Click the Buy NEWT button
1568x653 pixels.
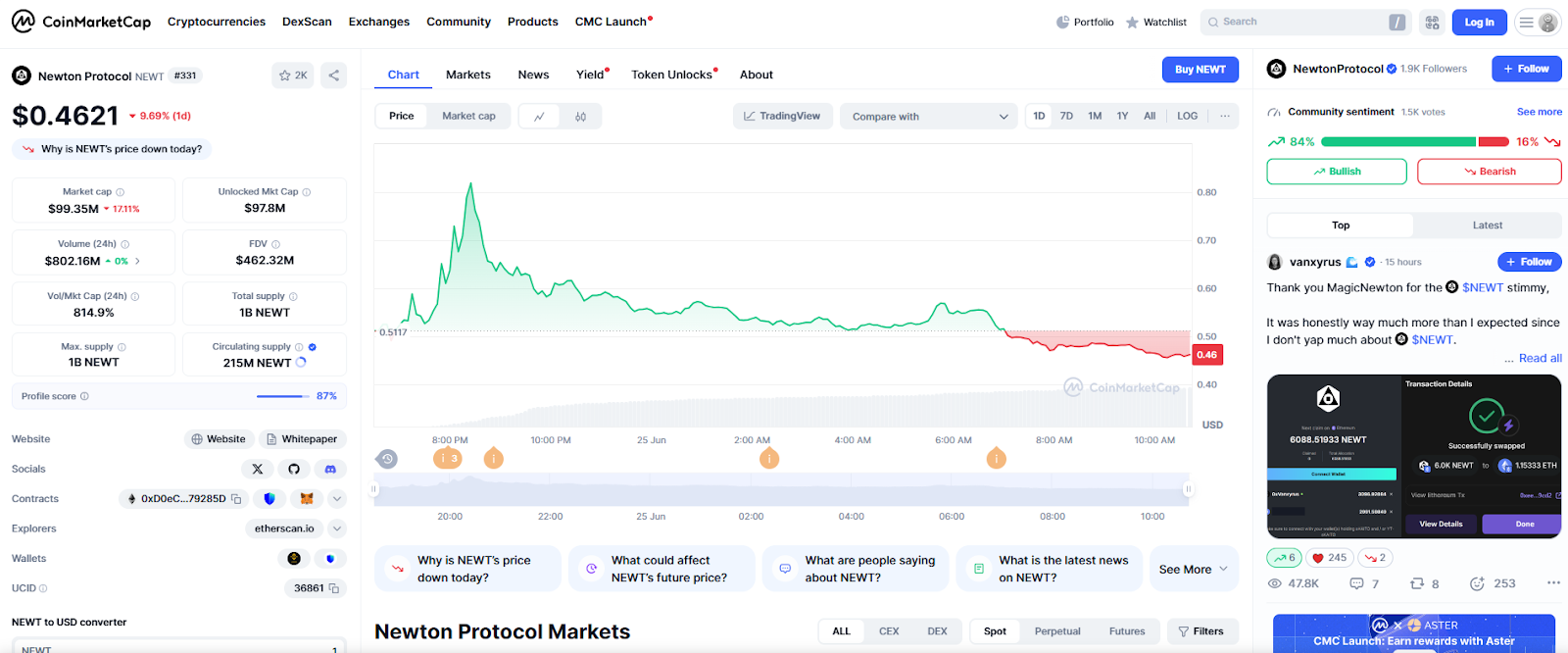pyautogui.click(x=1200, y=70)
